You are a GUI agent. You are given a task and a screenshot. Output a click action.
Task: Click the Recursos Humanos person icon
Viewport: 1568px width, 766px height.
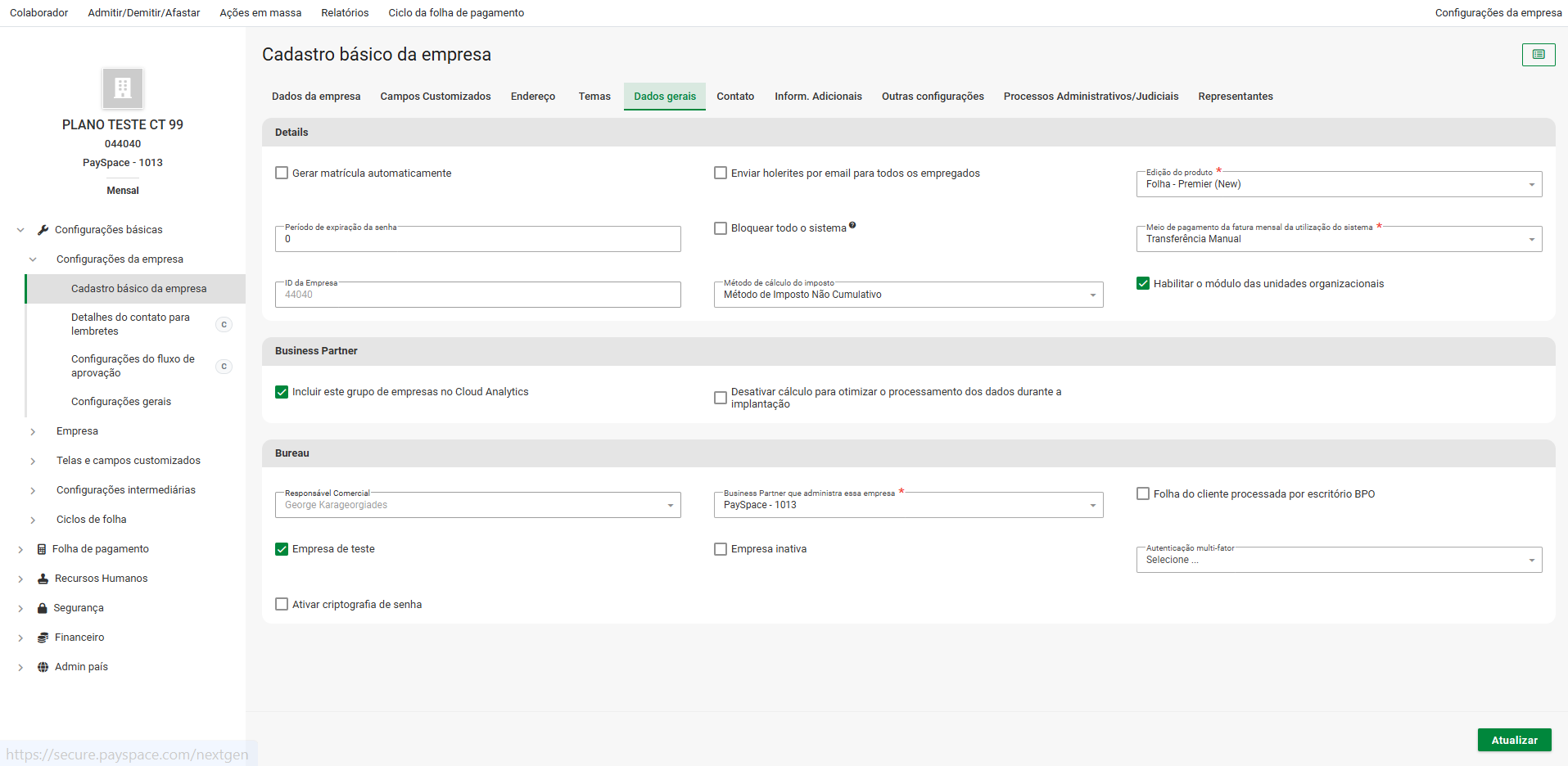point(43,579)
